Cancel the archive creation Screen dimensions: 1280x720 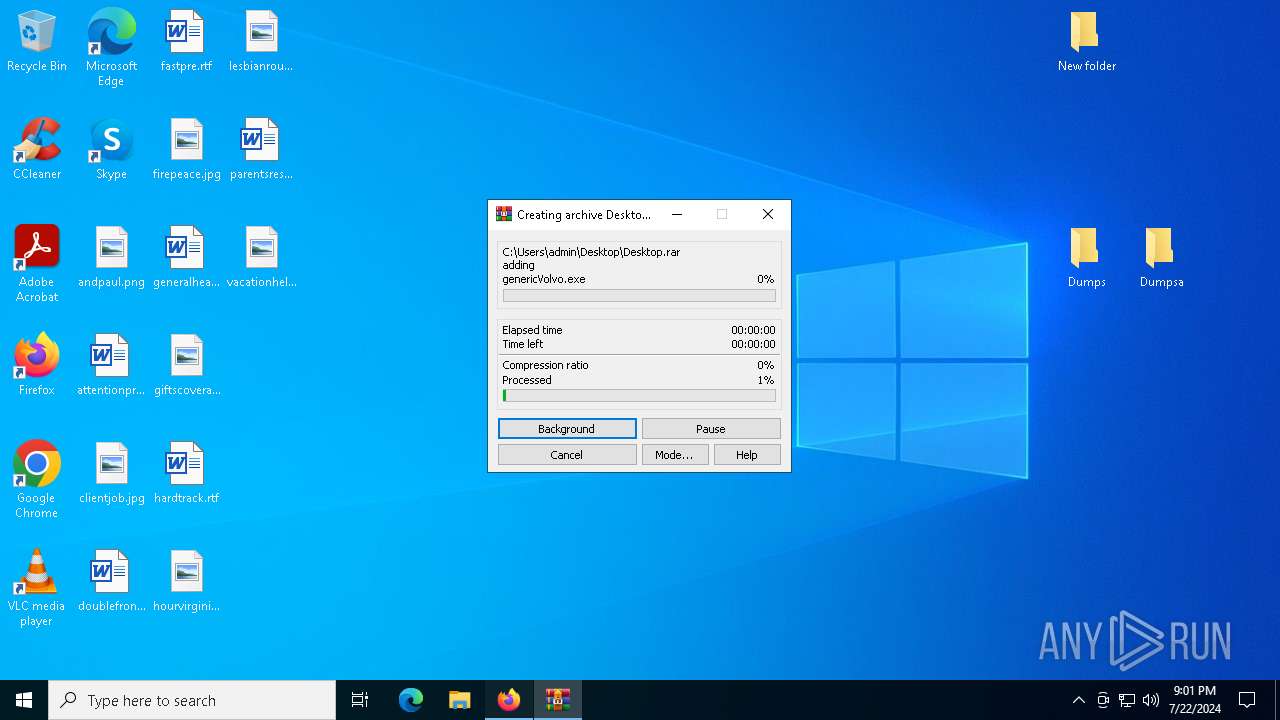click(x=567, y=455)
